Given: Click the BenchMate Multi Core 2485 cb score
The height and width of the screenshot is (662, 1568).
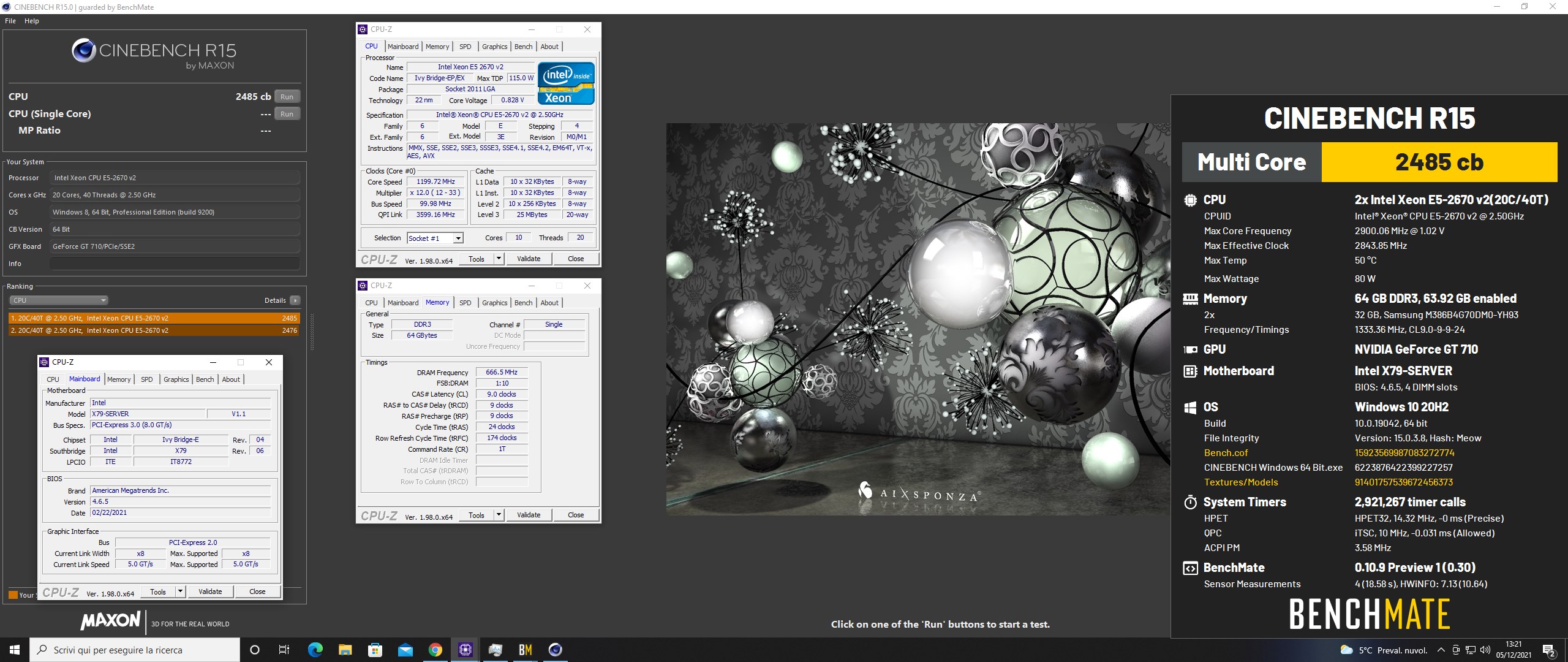Looking at the screenshot, I should click(x=1370, y=162).
